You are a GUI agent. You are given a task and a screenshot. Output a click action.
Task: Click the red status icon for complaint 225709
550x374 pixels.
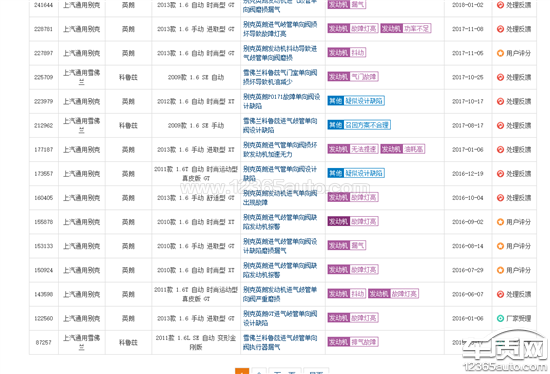[x=501, y=77]
